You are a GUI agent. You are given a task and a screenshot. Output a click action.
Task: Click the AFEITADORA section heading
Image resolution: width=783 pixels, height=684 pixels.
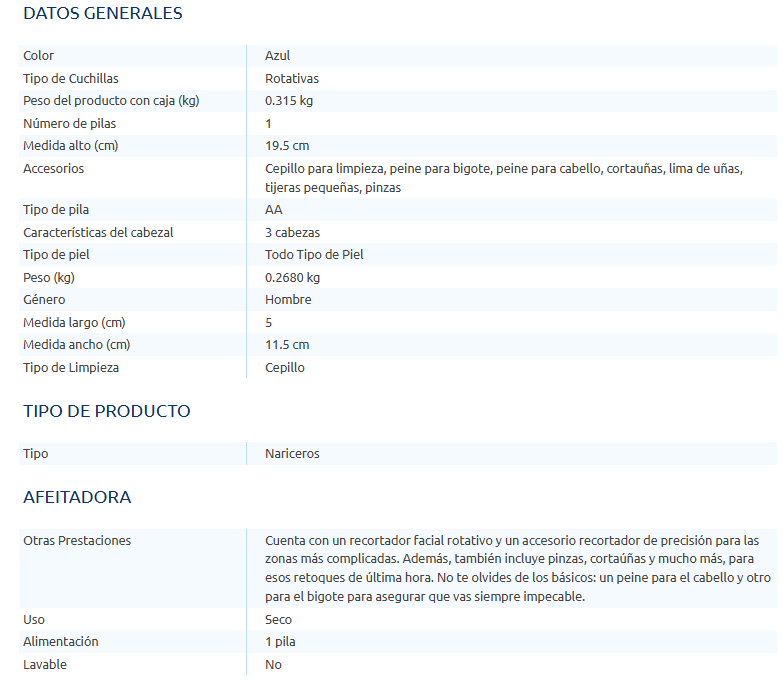click(x=77, y=497)
